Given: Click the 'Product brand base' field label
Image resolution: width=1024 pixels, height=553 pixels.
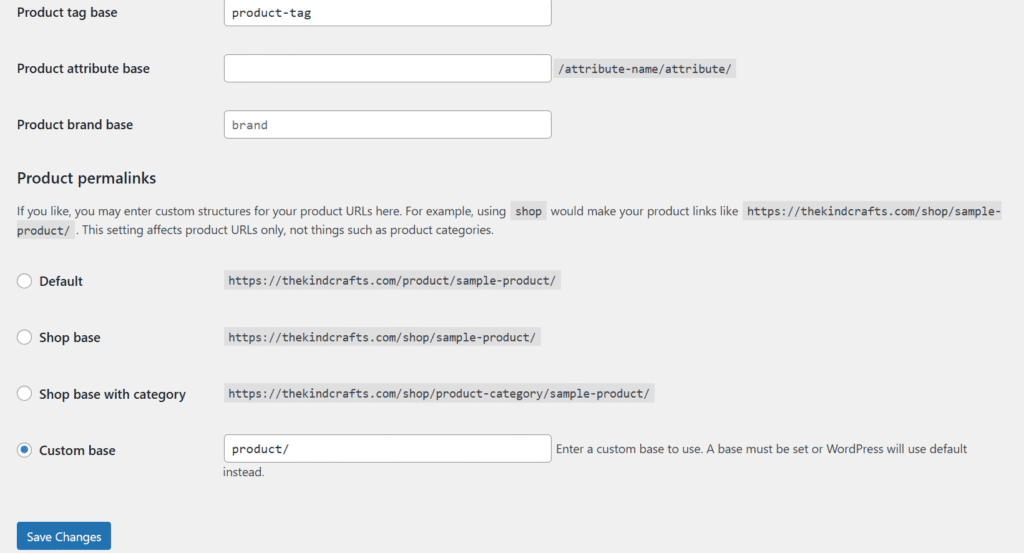Looking at the screenshot, I should tap(75, 125).
